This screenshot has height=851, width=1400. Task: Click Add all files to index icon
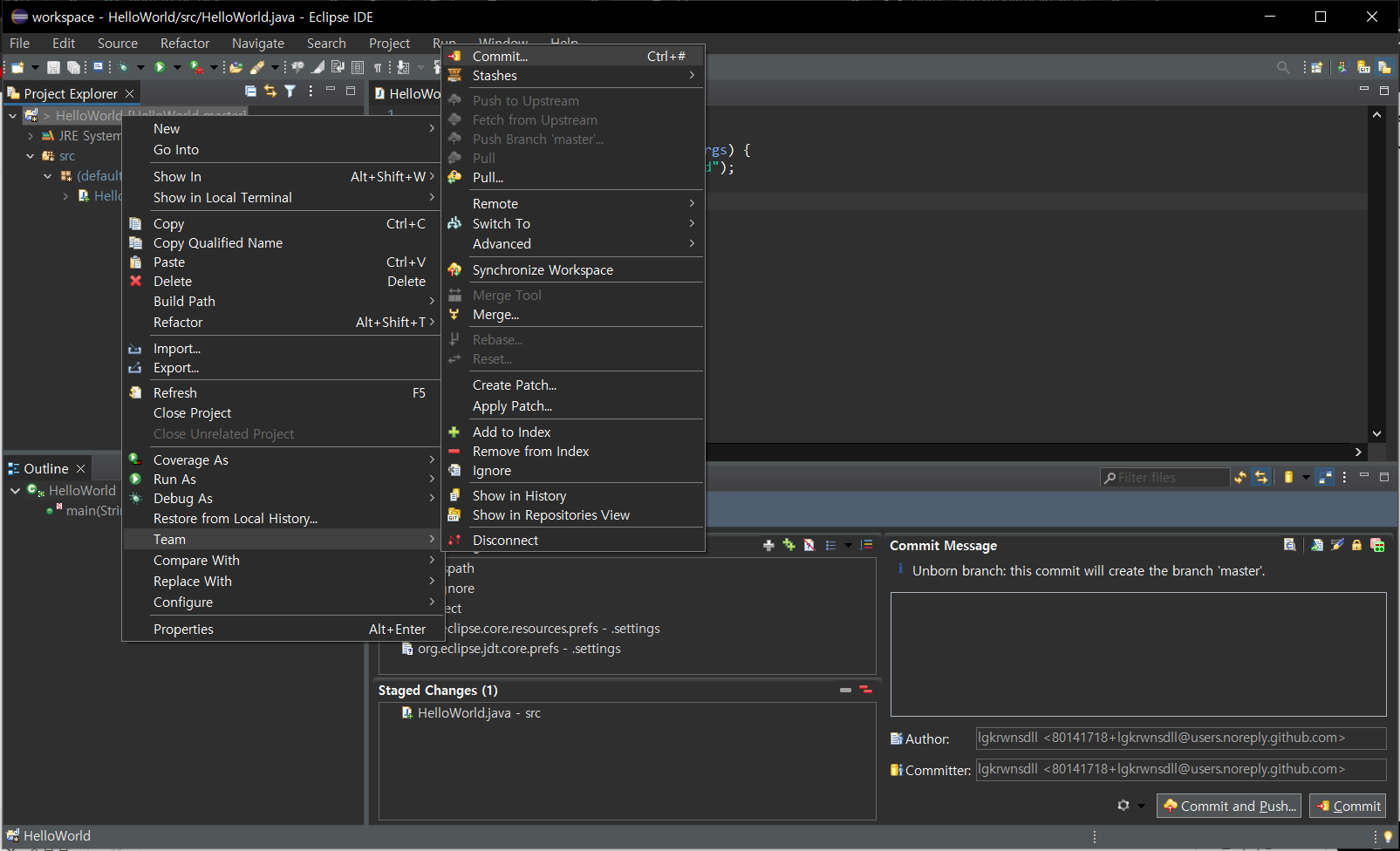pos(789,545)
